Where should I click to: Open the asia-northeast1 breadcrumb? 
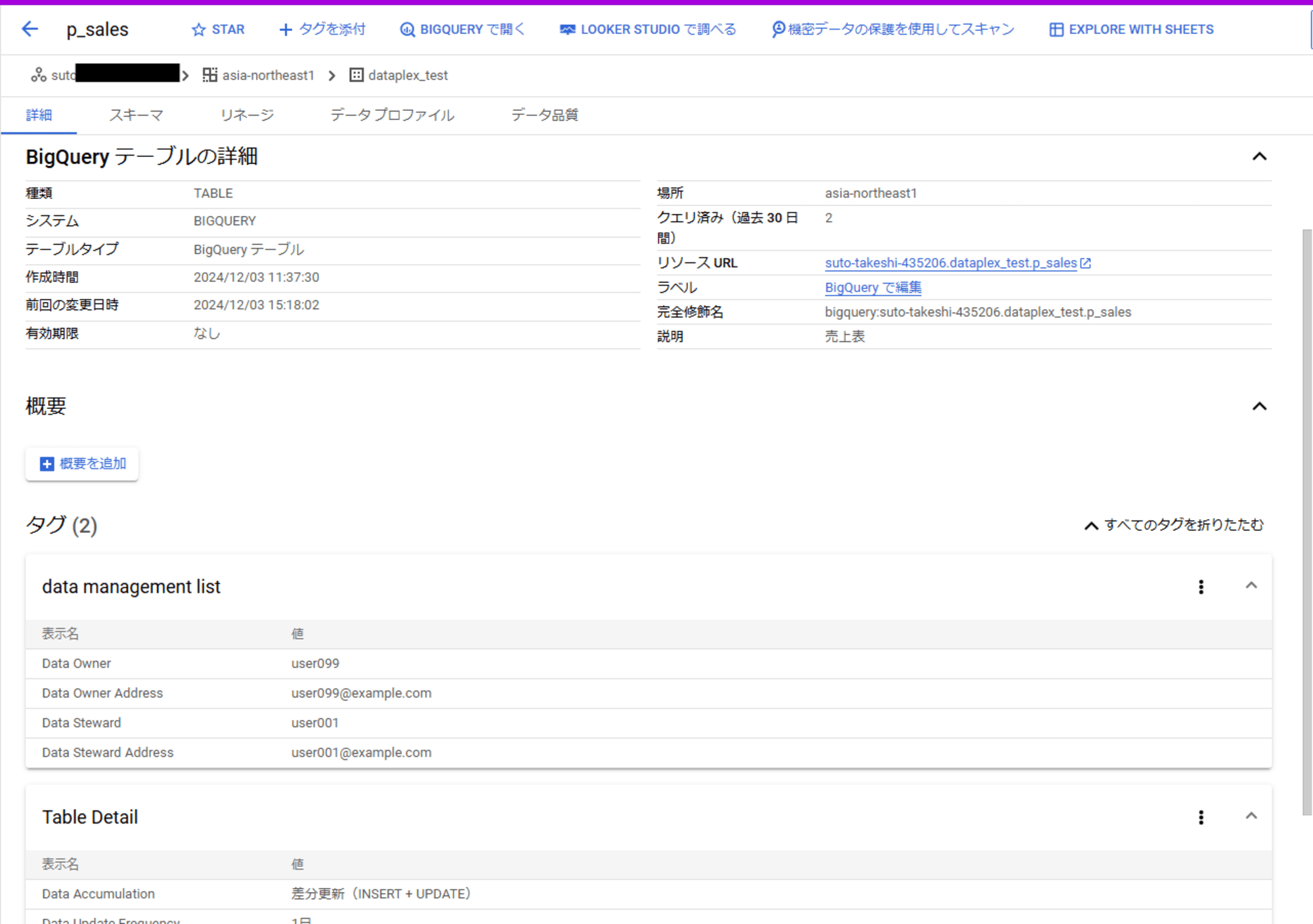(x=258, y=75)
